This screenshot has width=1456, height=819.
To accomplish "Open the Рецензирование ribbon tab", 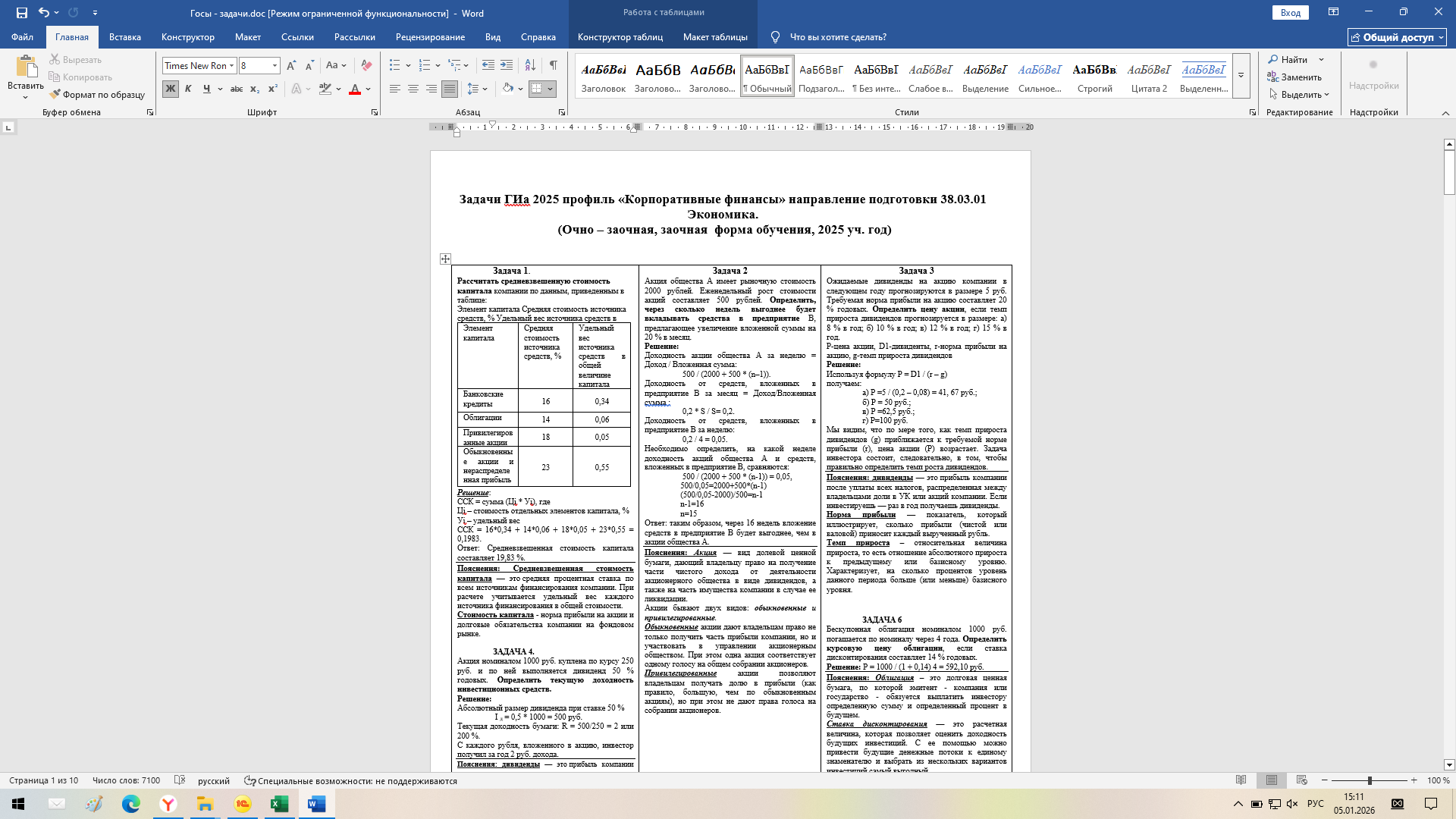I will click(430, 36).
